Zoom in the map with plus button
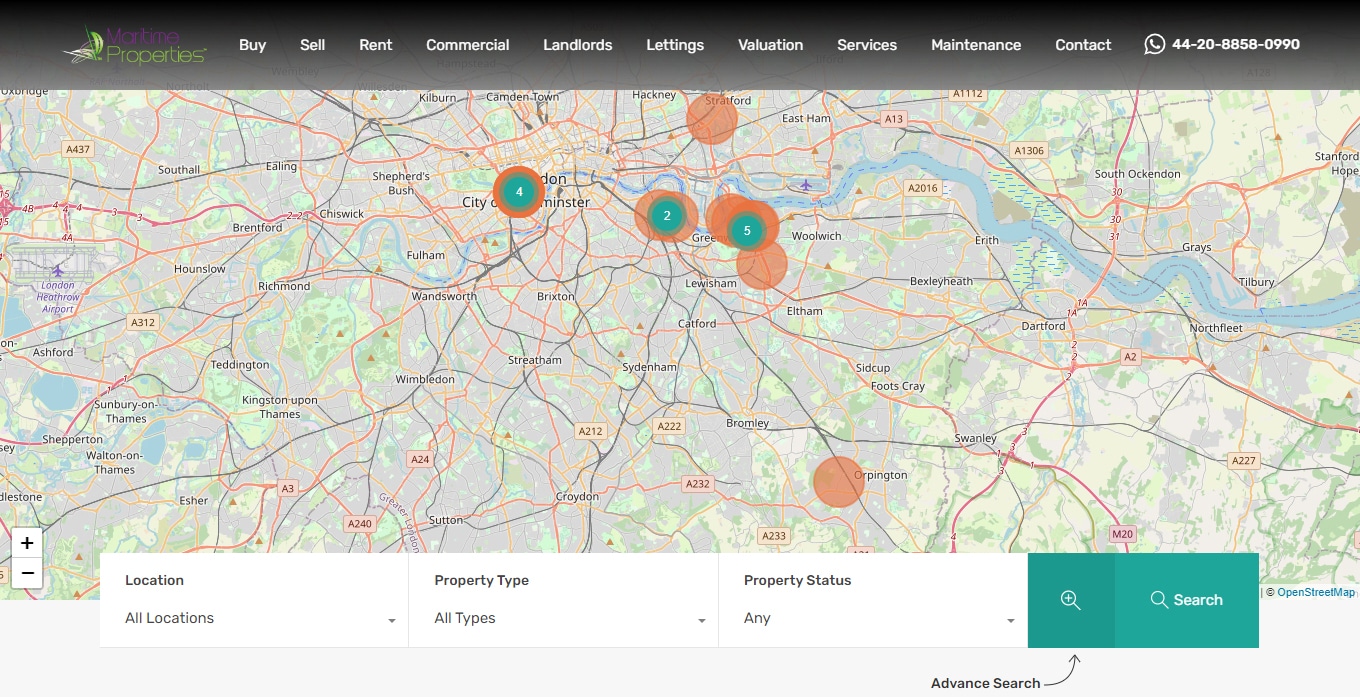Image resolution: width=1360 pixels, height=697 pixels. pyautogui.click(x=27, y=543)
